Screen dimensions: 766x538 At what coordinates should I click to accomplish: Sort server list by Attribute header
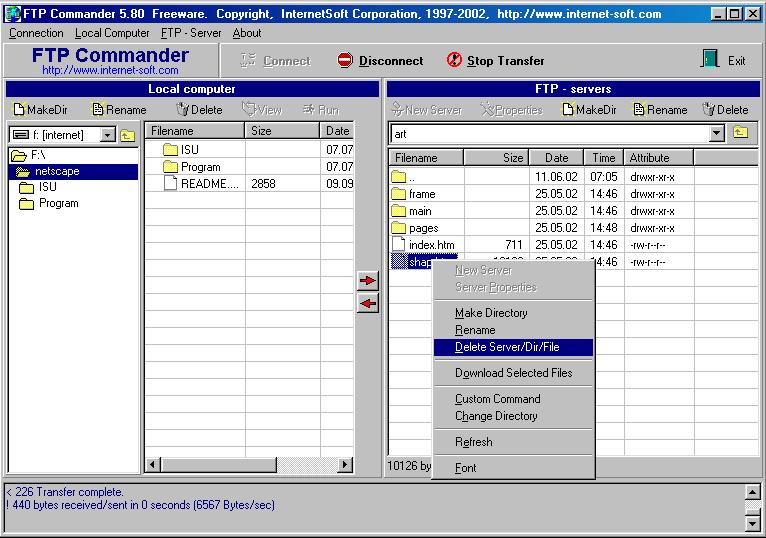coord(659,158)
